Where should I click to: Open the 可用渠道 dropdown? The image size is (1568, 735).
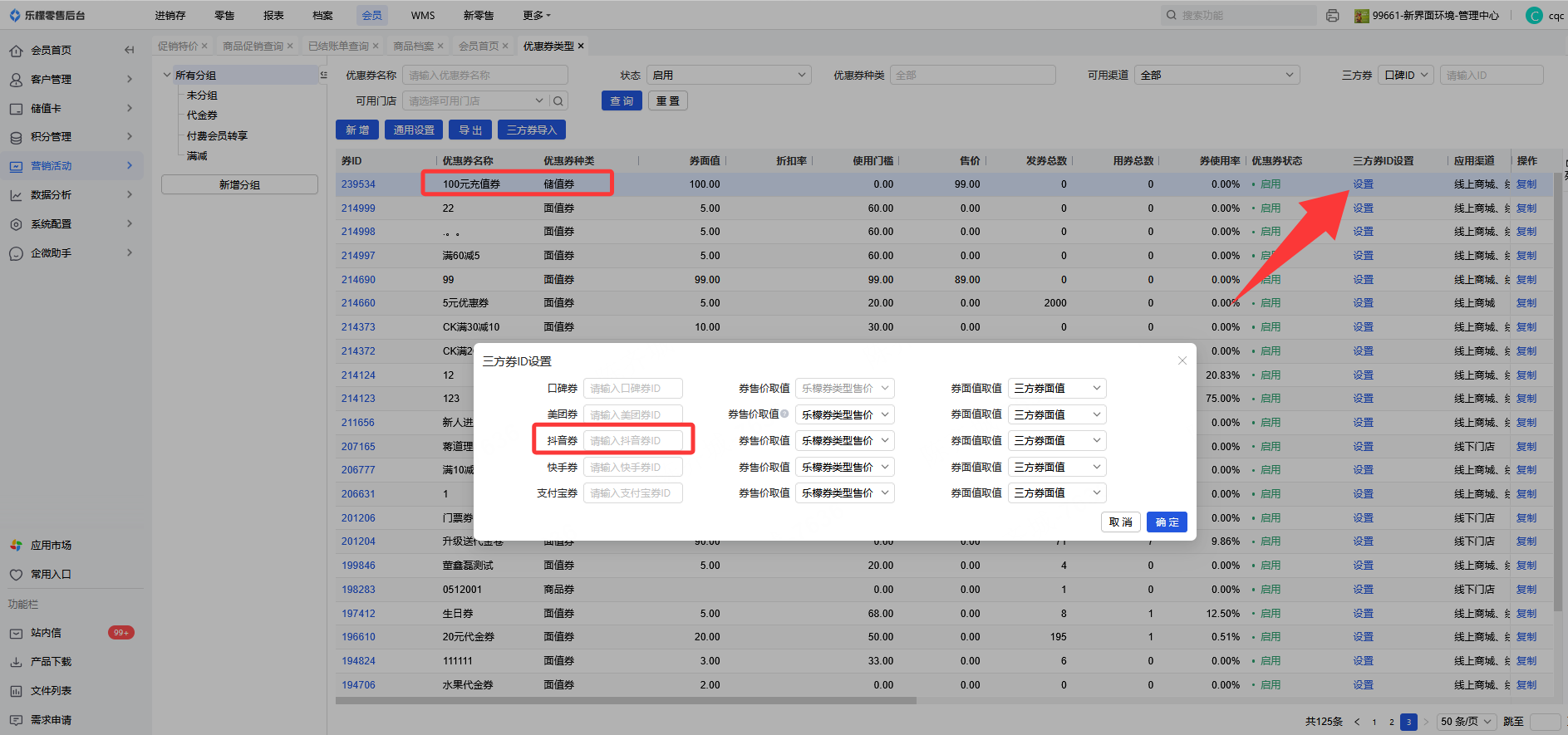pos(1217,76)
